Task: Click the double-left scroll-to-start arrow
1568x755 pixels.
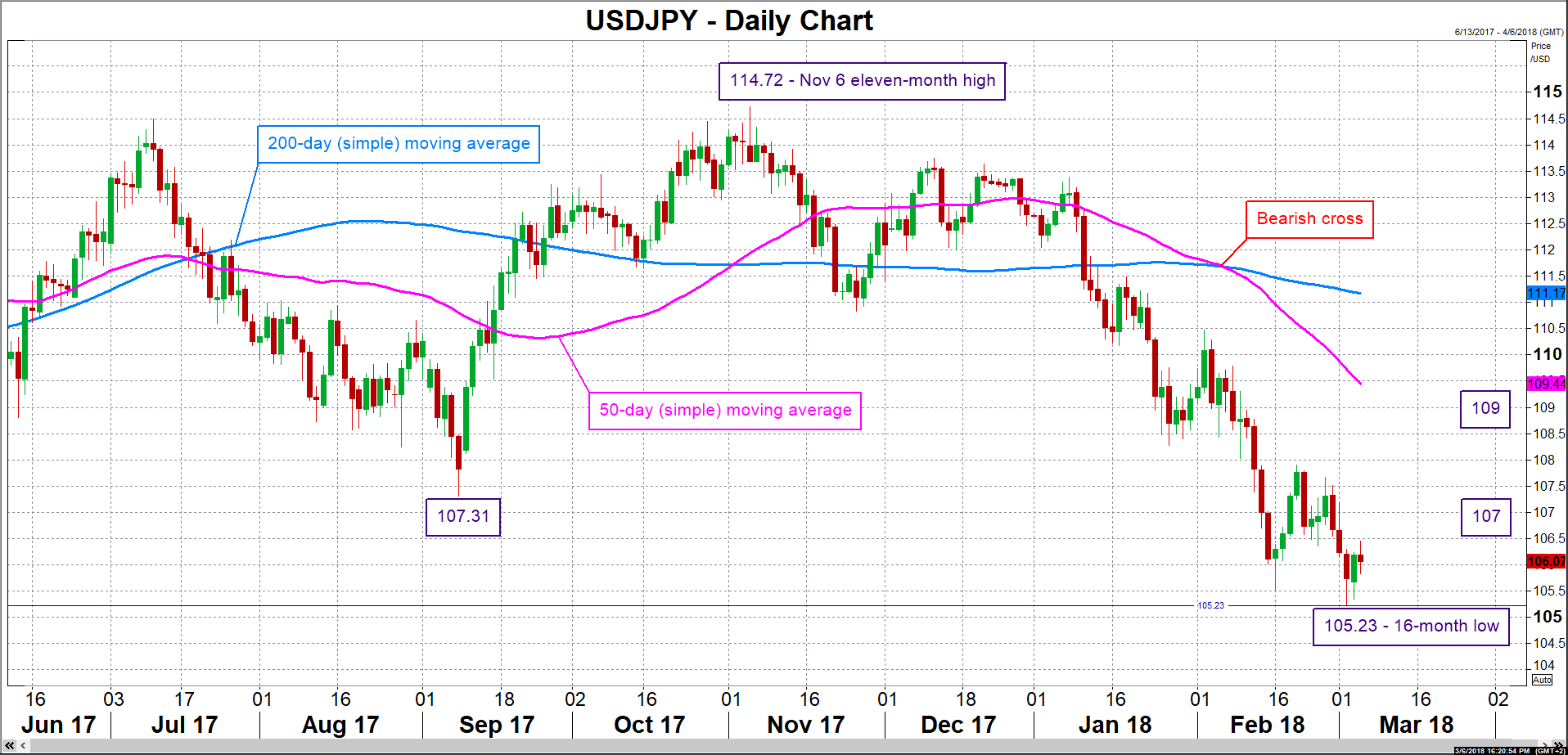Action: (x=9, y=746)
